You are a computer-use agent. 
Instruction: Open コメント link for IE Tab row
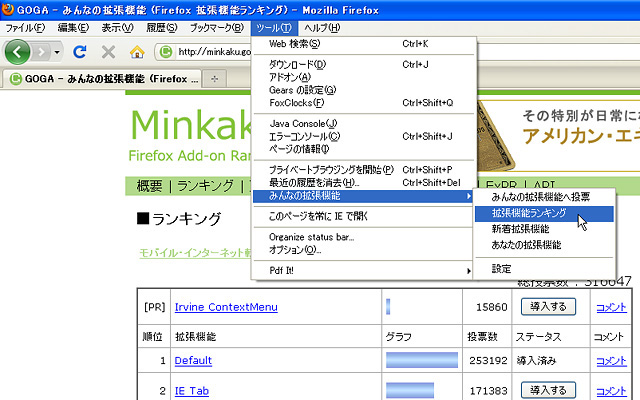click(x=611, y=391)
